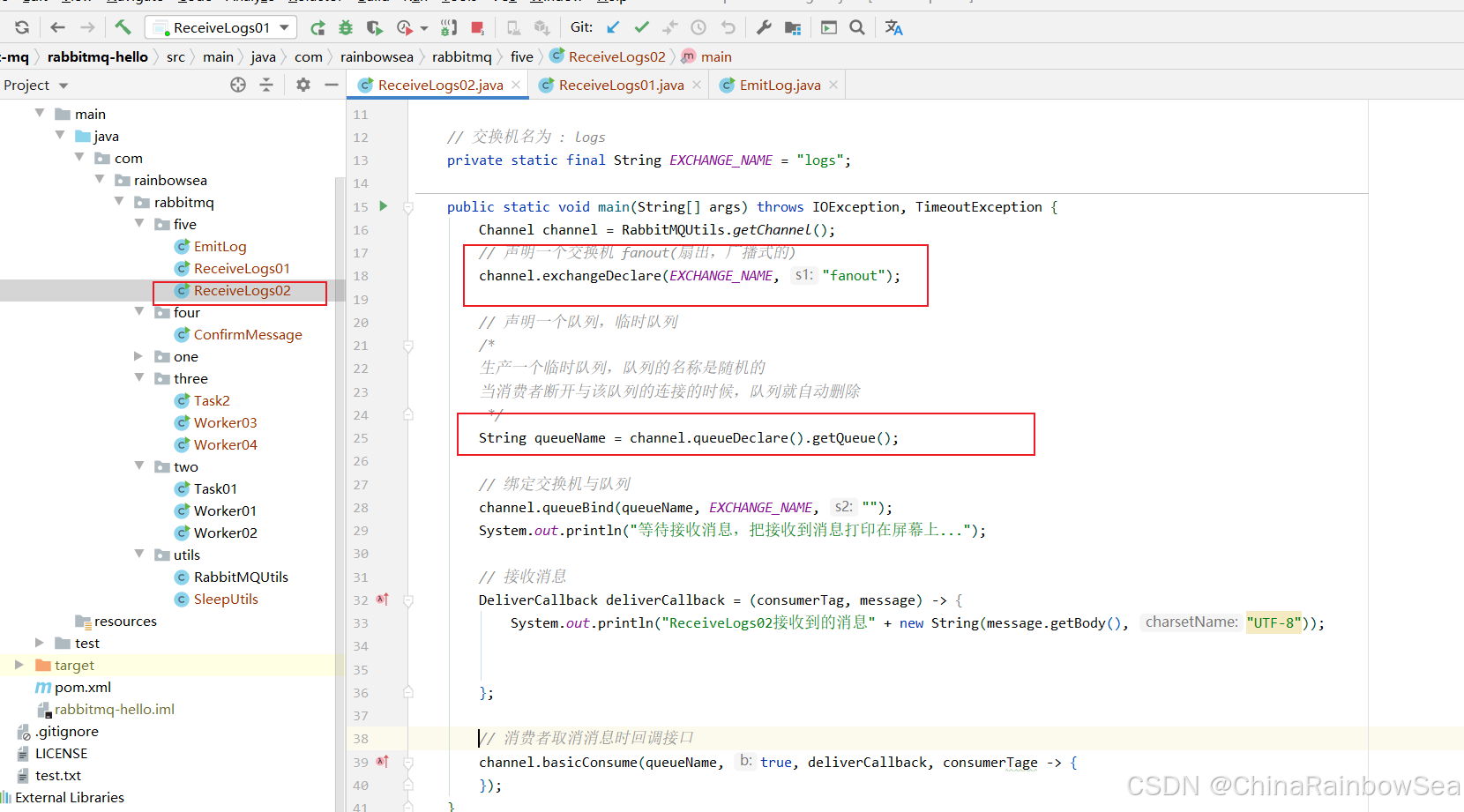
Task: Switch to the ReceiveLogs01.java tab
Action: pos(621,86)
